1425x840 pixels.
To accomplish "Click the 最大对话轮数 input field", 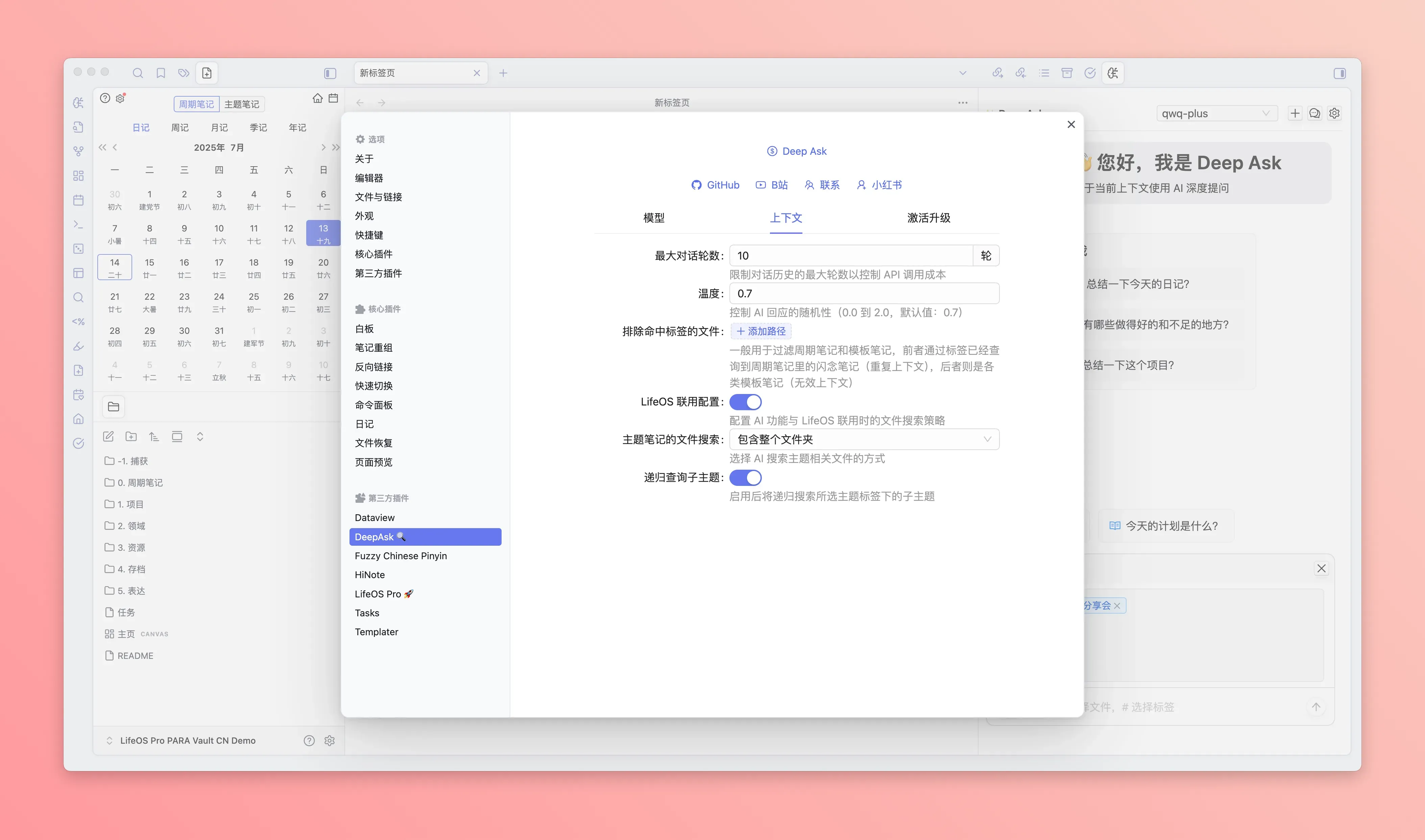I will tap(851, 256).
